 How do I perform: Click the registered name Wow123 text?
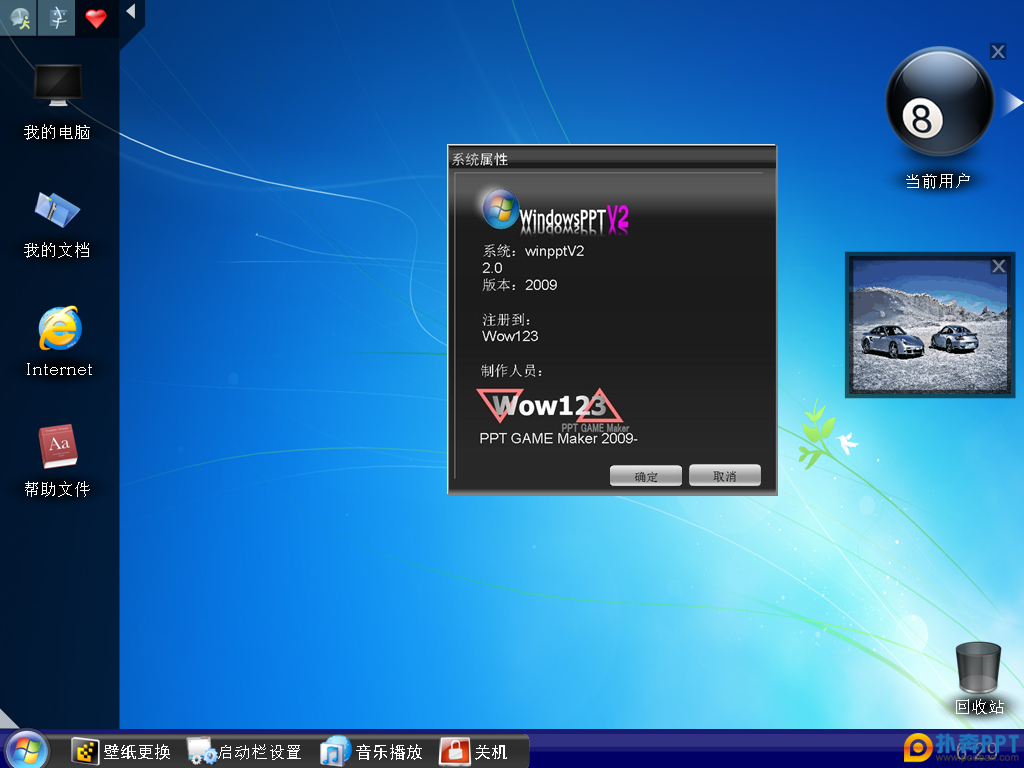[x=510, y=336]
